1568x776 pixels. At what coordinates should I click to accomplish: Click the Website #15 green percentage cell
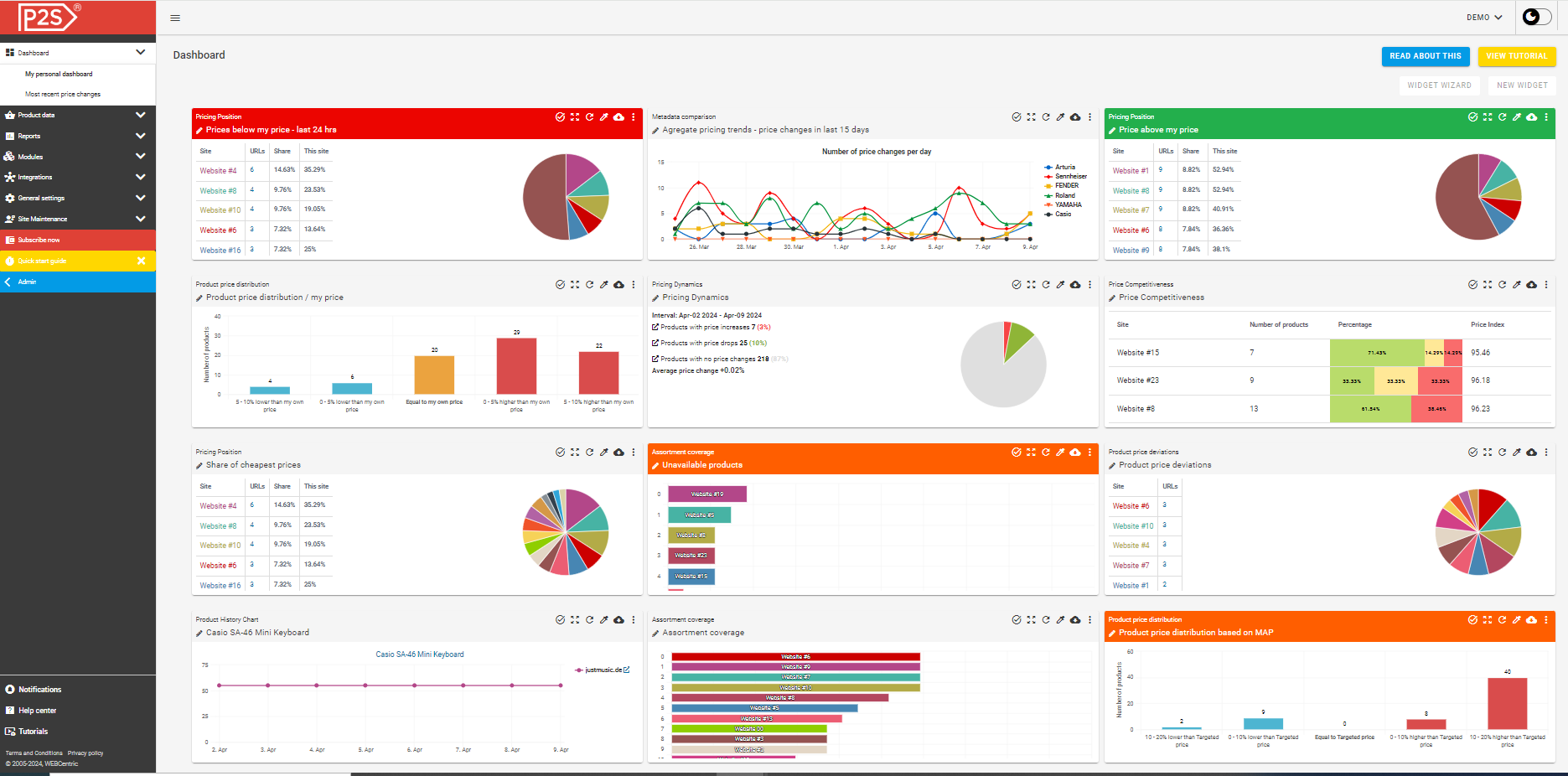point(1376,353)
